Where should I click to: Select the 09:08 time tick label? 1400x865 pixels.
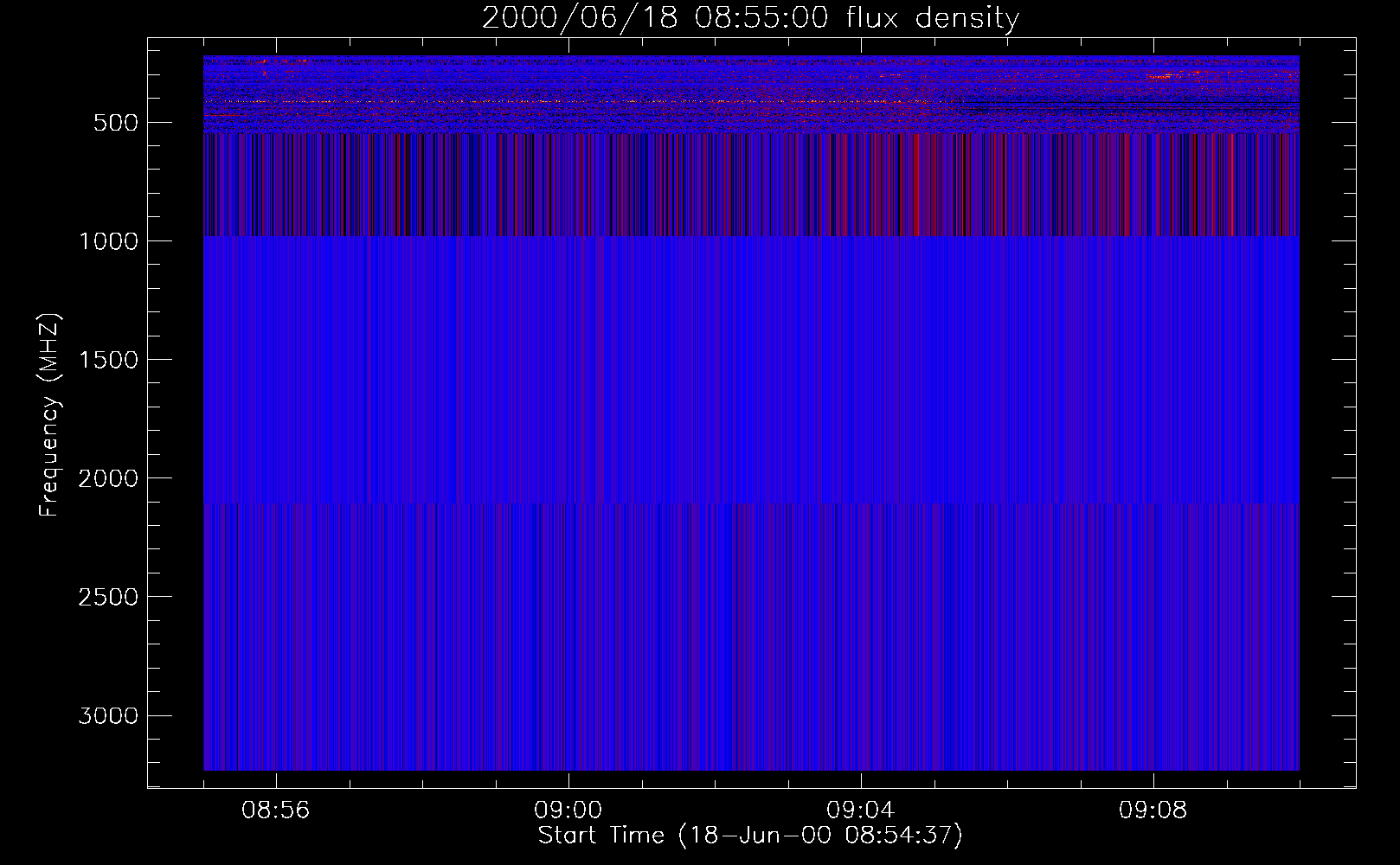click(x=1153, y=811)
